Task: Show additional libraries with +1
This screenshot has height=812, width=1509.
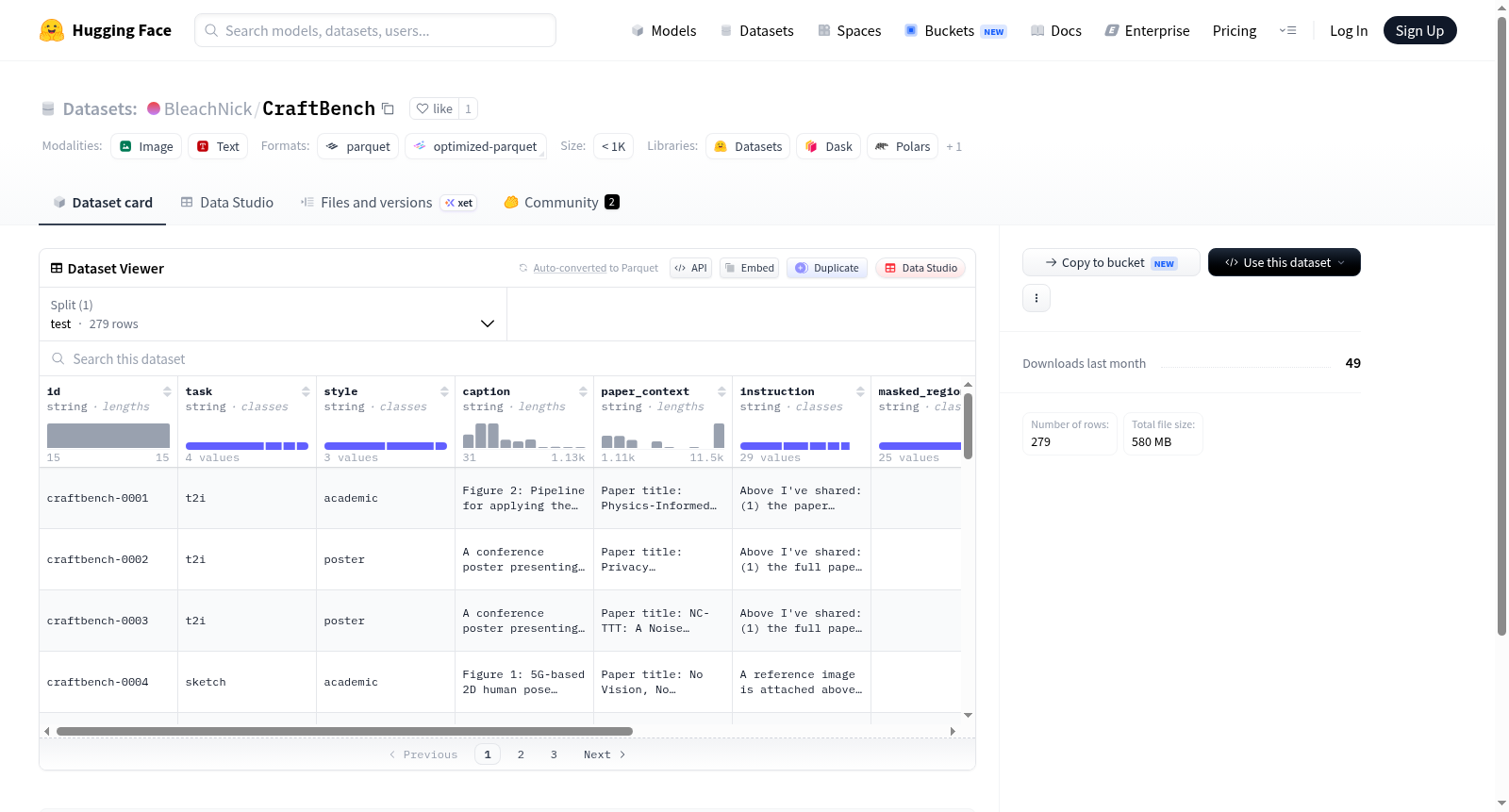Action: click(x=953, y=146)
